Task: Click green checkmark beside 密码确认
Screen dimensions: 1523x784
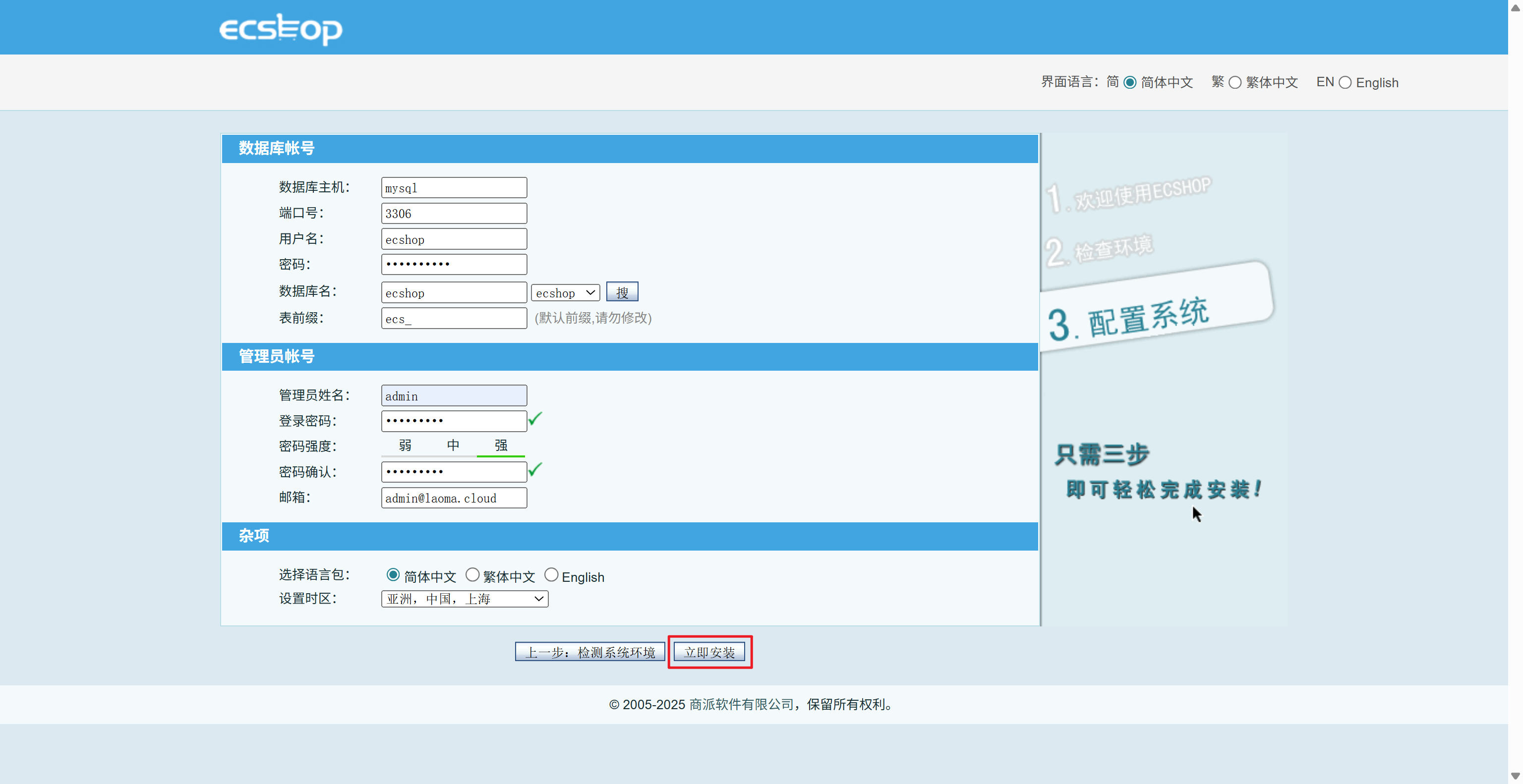Action: coord(535,470)
